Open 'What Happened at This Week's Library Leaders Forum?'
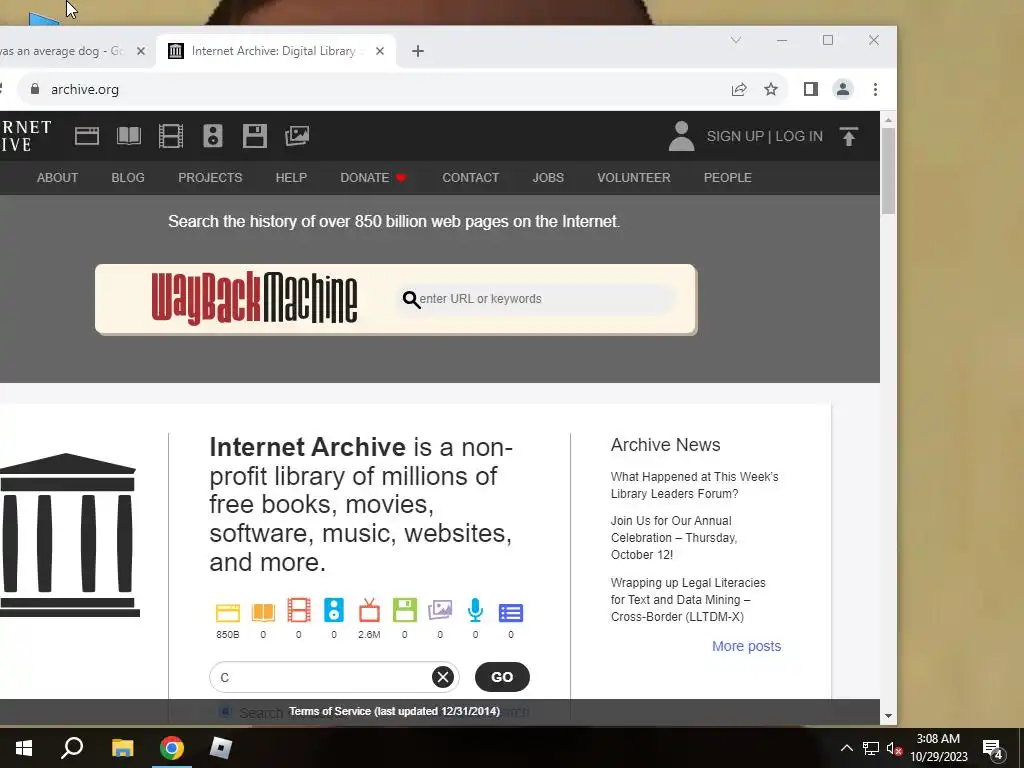This screenshot has height=768, width=1024. (x=694, y=485)
